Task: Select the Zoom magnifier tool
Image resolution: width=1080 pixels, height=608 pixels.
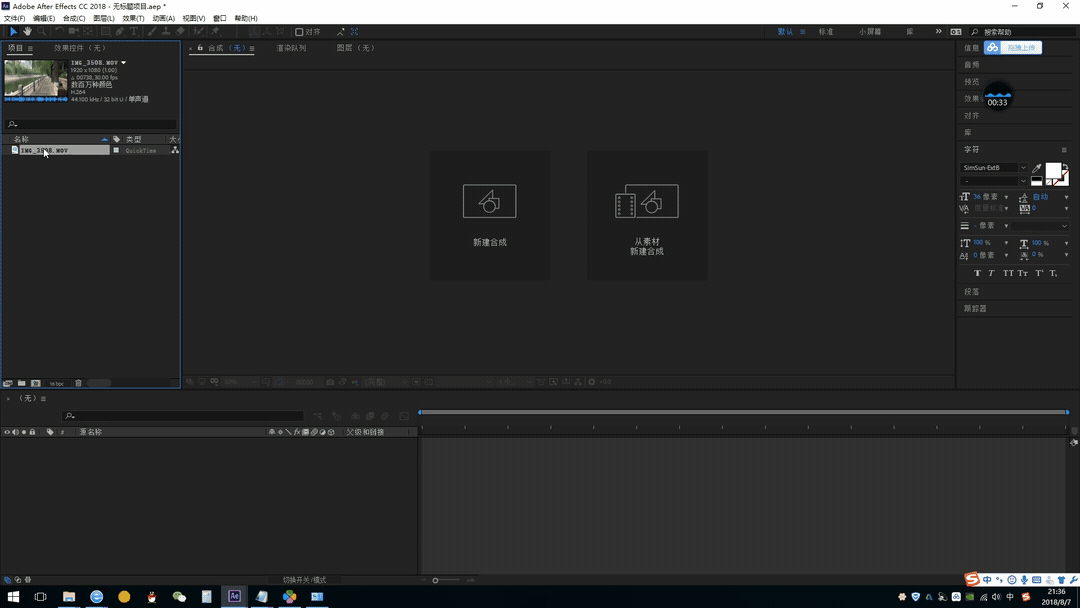Action: pyautogui.click(x=42, y=32)
